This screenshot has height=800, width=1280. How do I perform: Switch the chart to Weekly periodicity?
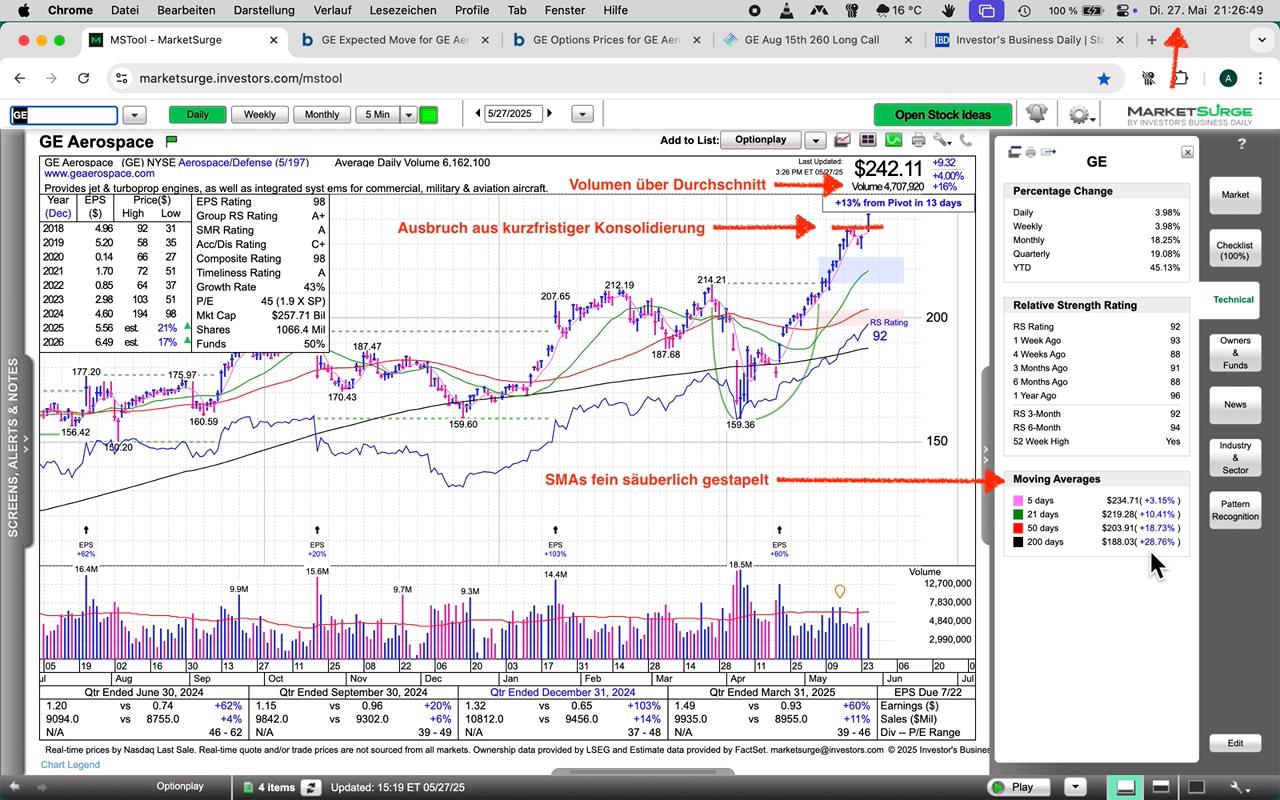point(259,115)
